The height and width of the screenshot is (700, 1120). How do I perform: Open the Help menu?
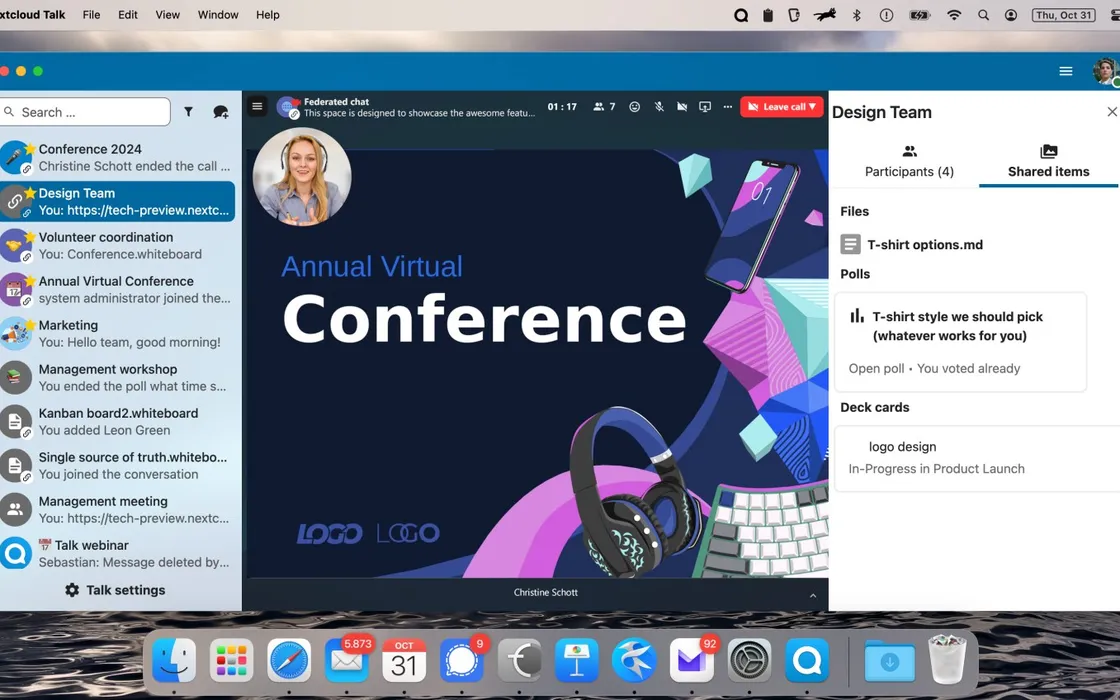tap(268, 14)
